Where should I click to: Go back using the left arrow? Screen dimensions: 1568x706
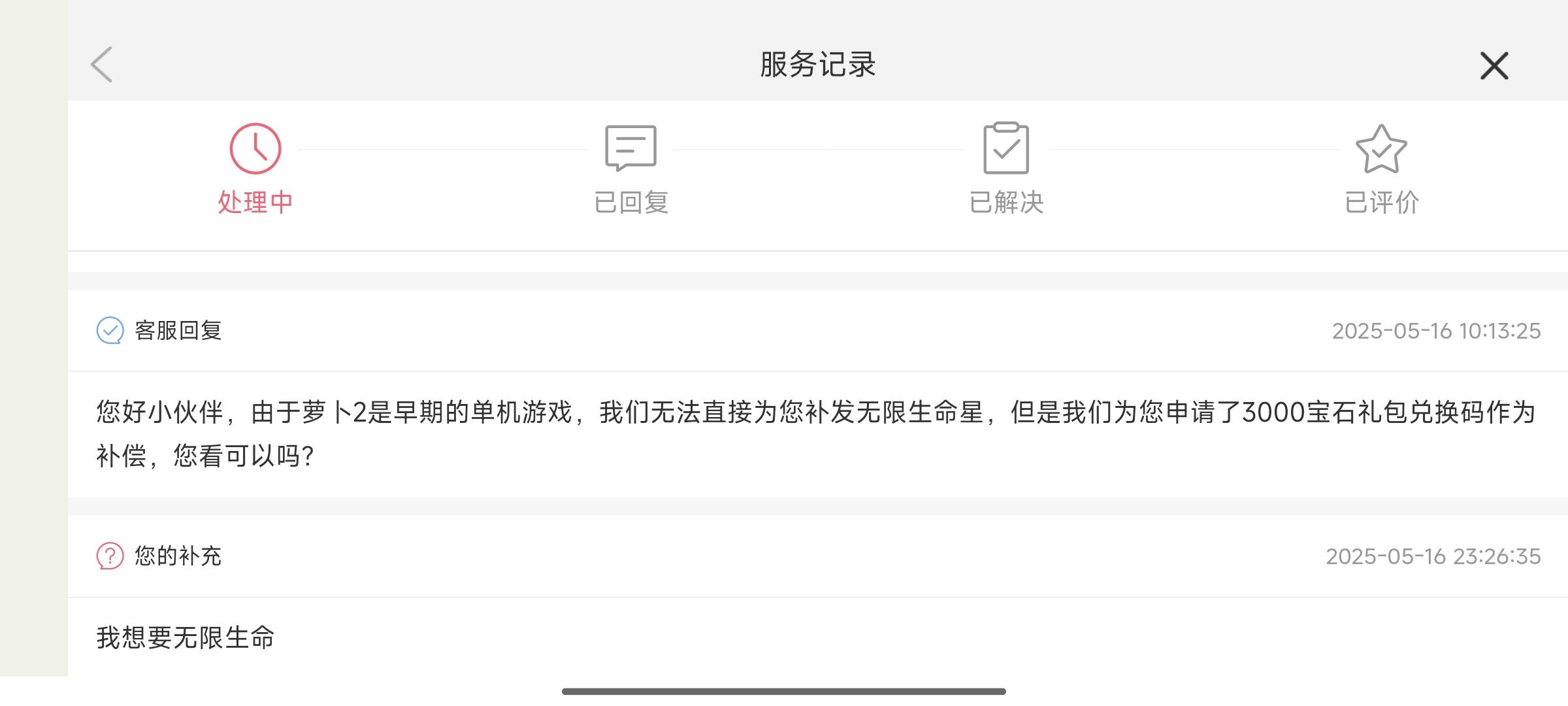[102, 65]
